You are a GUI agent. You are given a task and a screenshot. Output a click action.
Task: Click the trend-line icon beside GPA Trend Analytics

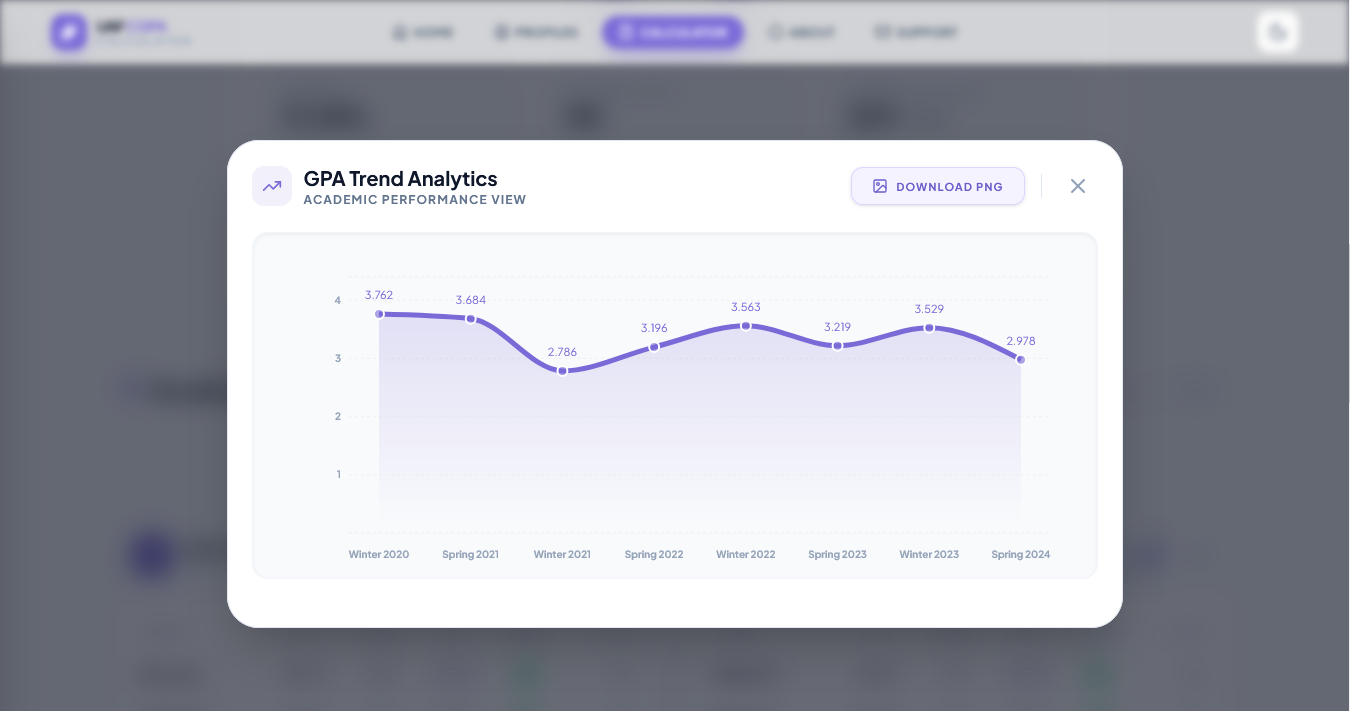(x=272, y=186)
